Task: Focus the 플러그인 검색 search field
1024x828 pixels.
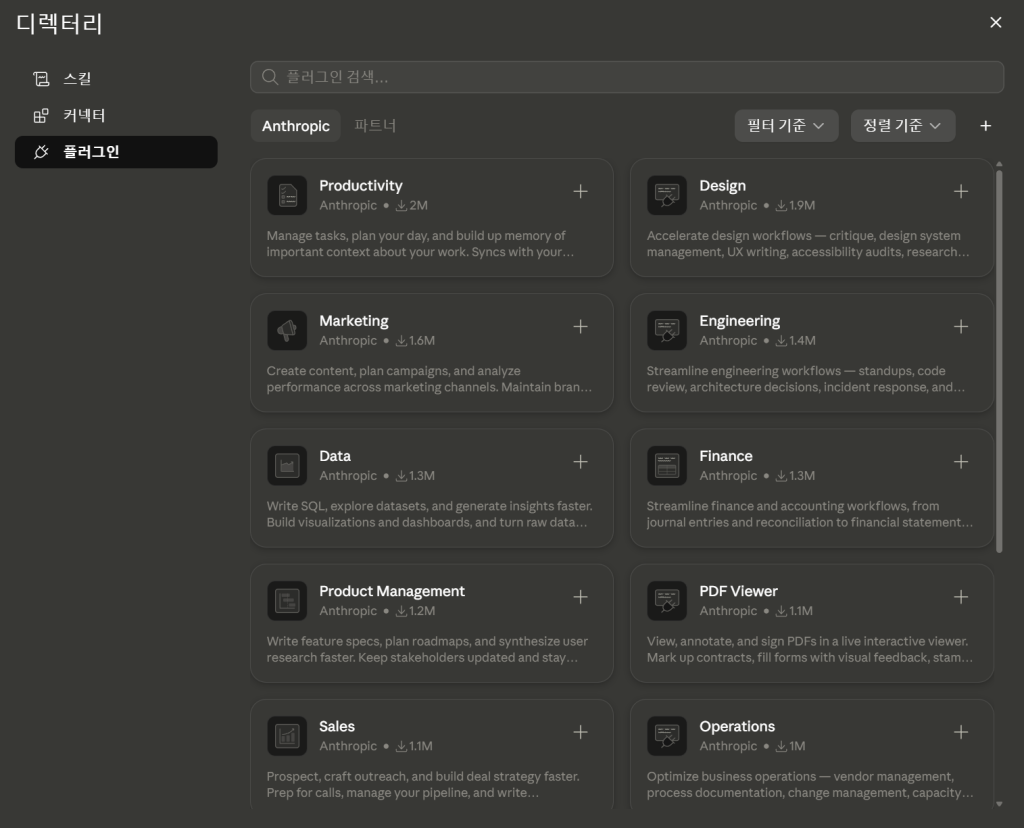Action: pos(627,77)
